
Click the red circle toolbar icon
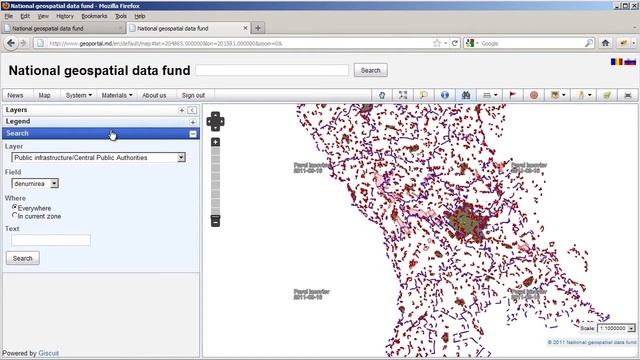(533, 95)
